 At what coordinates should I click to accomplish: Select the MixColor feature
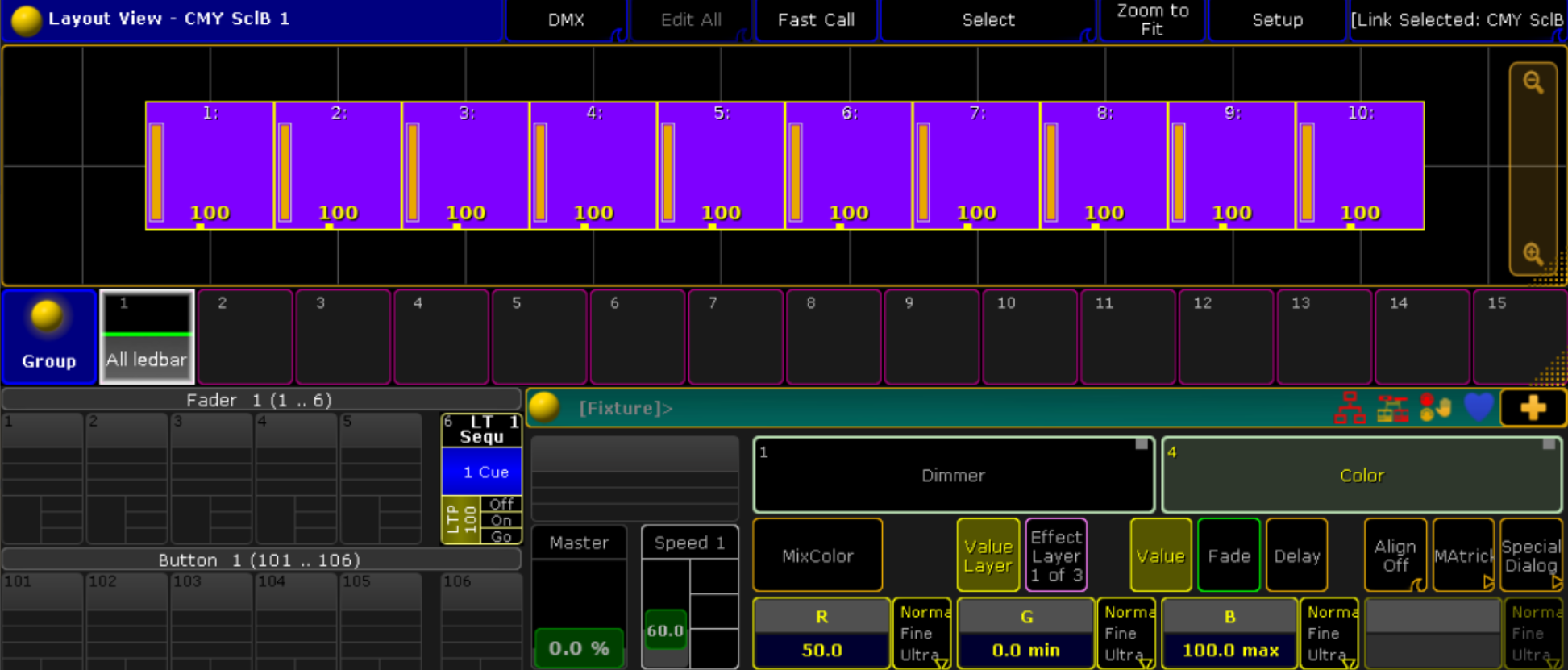(817, 556)
